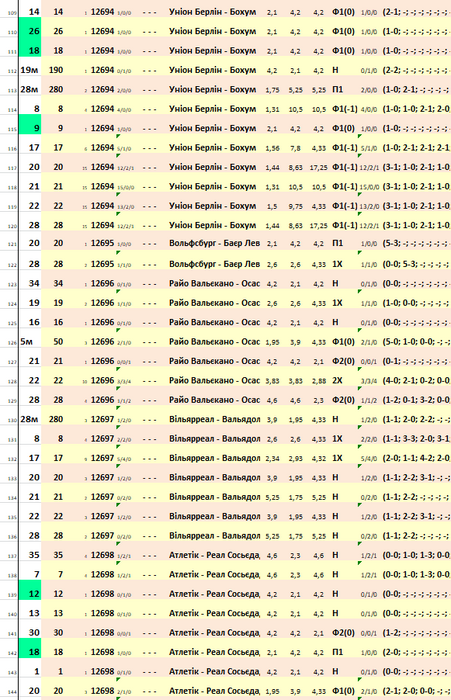Click score cell '(2-0; -; -;' in row 142
The width and height of the screenshot is (451, 700).
pyautogui.click(x=416, y=652)
